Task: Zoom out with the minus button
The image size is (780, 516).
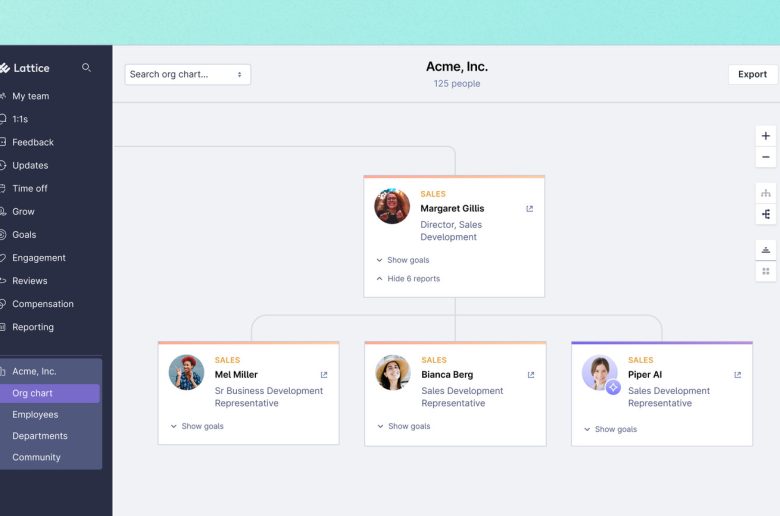Action: 766,157
